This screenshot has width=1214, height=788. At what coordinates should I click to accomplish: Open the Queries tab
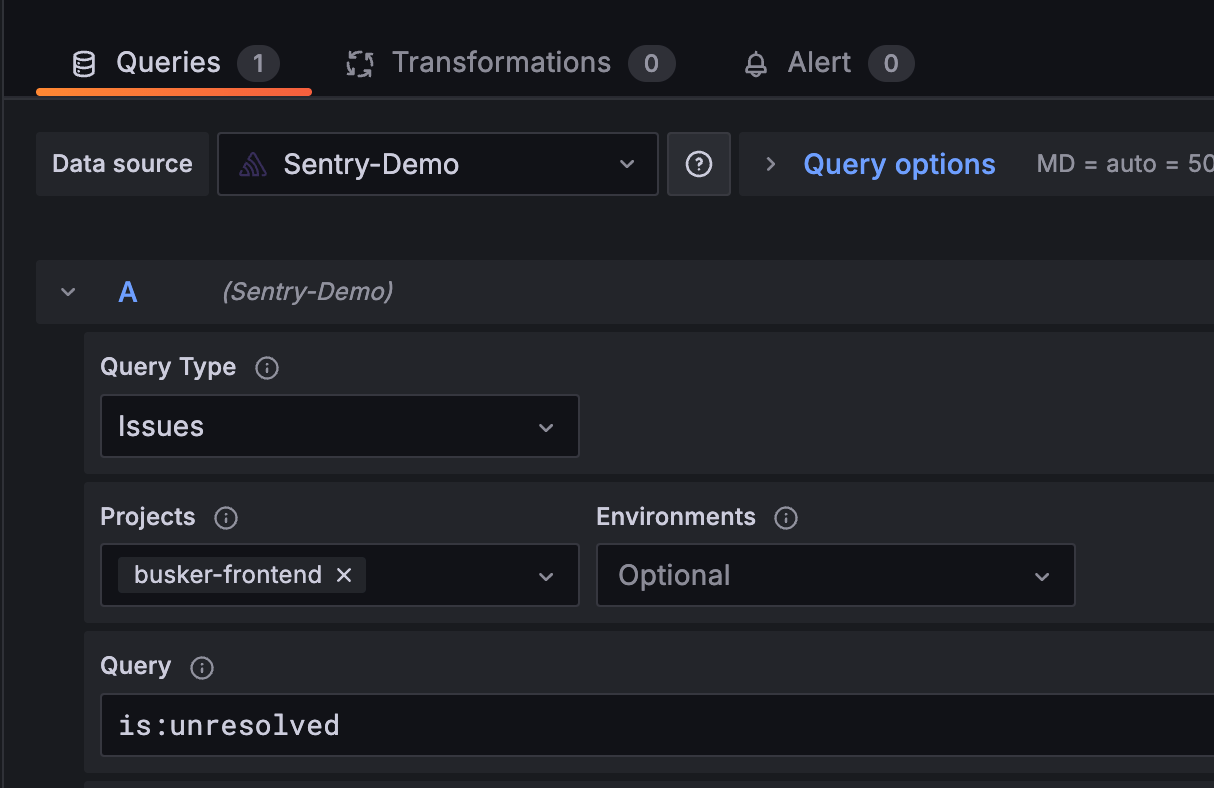[174, 64]
